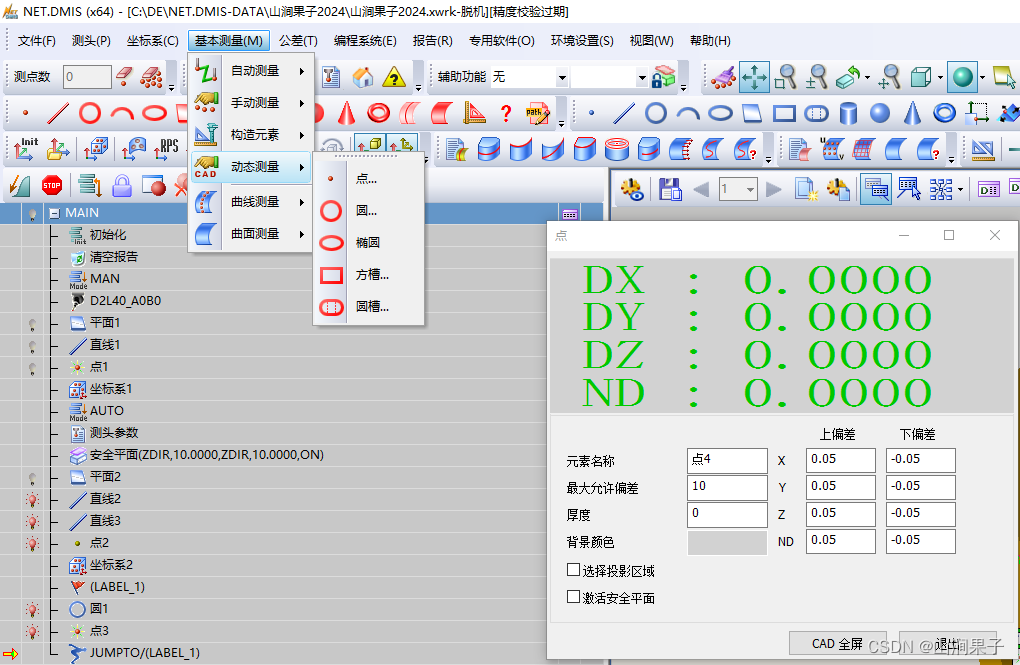Click the 厚度 input field
Image resolution: width=1020 pixels, height=665 pixels.
[727, 515]
